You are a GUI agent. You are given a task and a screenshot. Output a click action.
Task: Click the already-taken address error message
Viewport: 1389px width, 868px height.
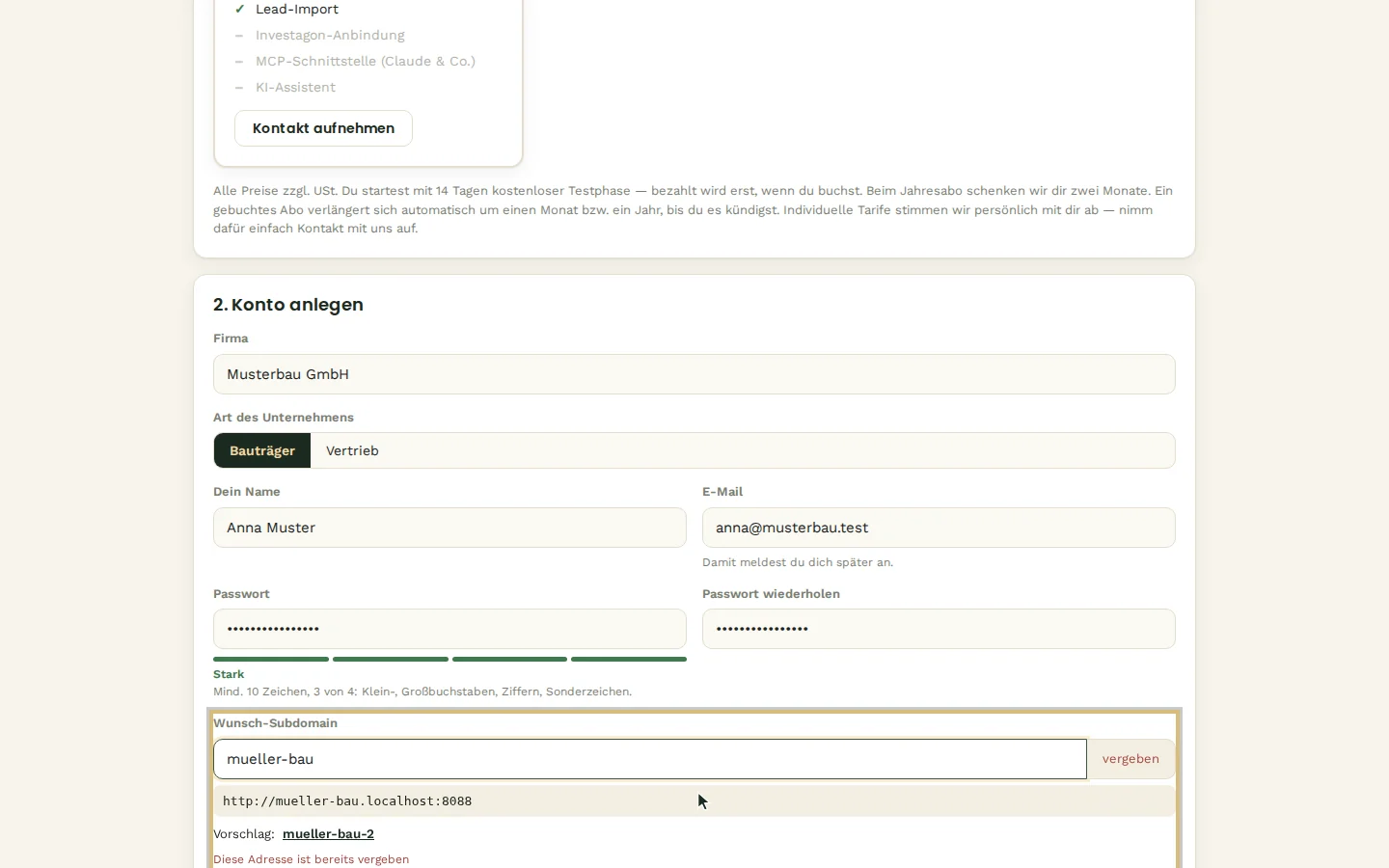[311, 859]
